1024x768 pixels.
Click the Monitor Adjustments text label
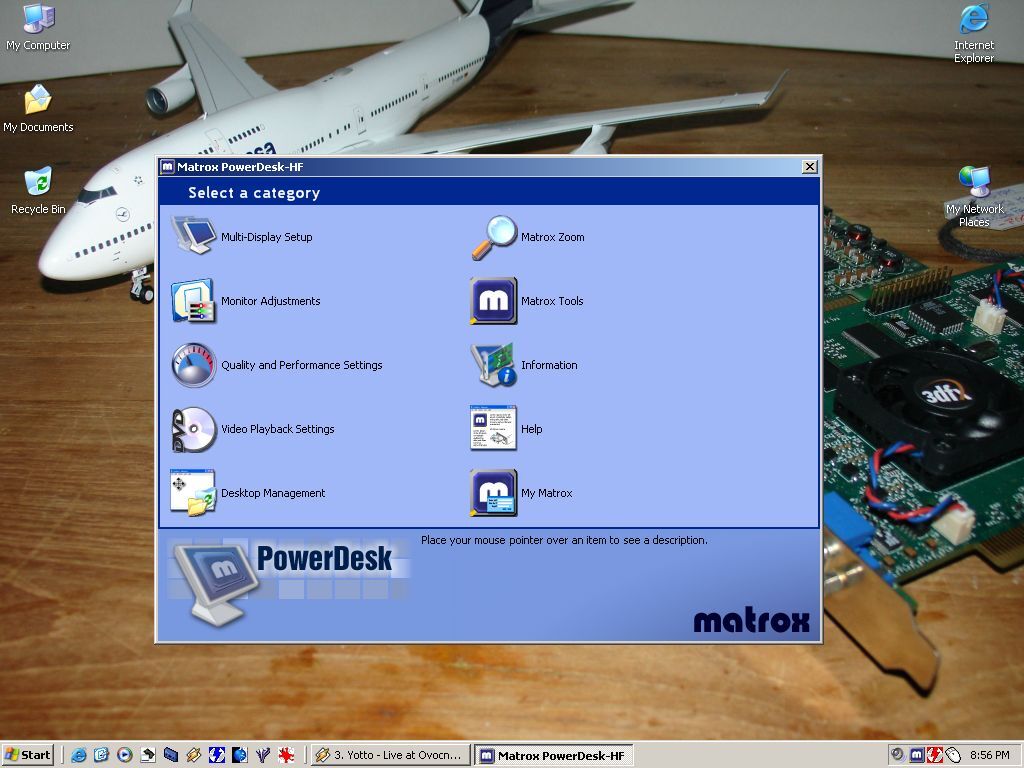coord(270,301)
